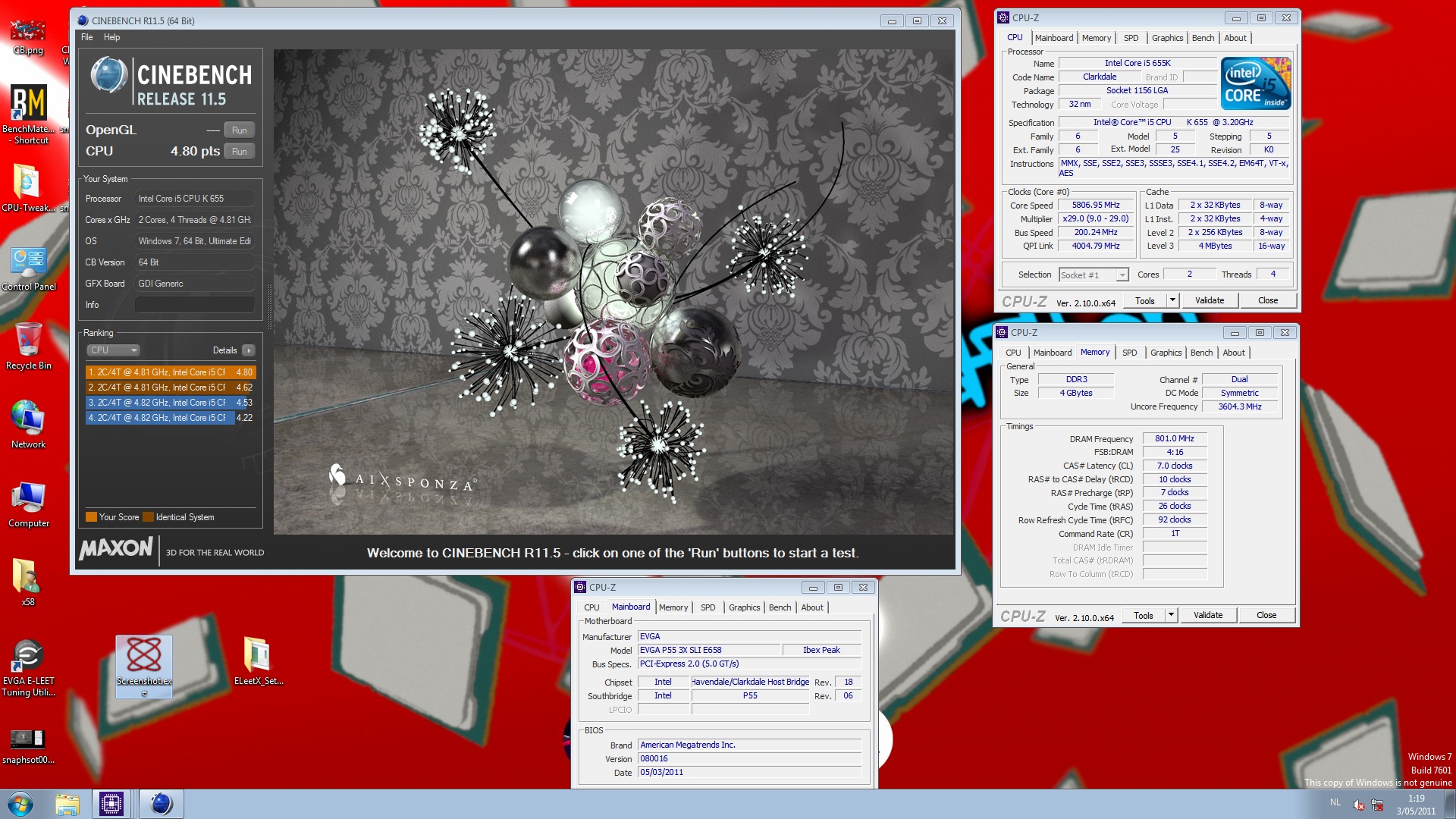The width and height of the screenshot is (1456, 819).
Task: Run the OpenGL test in CINEBENCH
Action: click(240, 130)
